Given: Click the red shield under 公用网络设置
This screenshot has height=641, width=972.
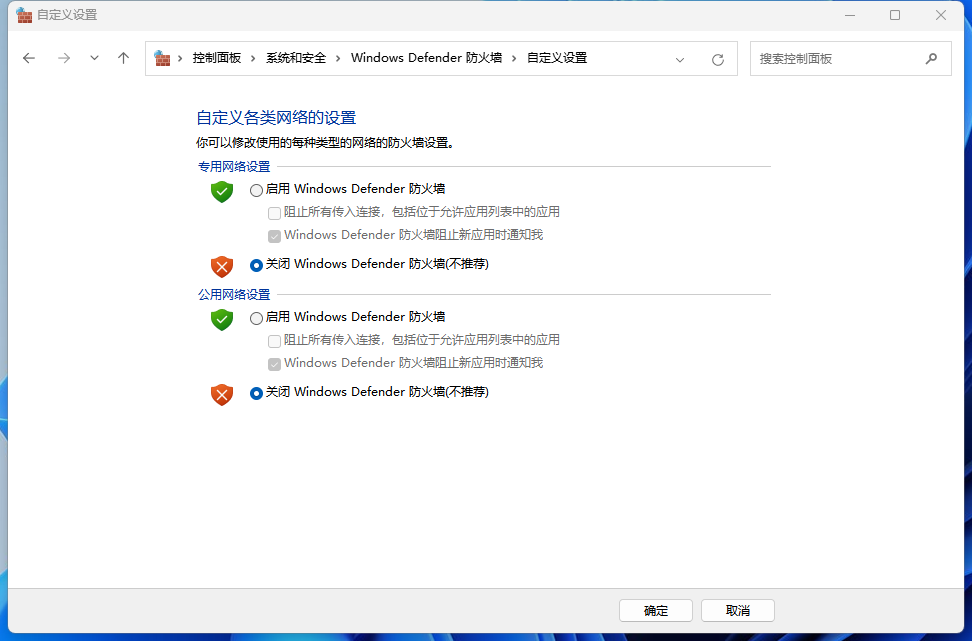Looking at the screenshot, I should tap(222, 394).
